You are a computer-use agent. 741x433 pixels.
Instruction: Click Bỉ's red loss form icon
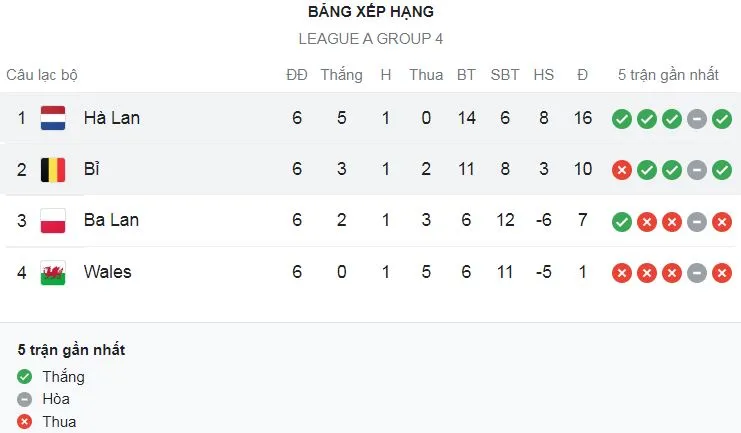pos(622,170)
